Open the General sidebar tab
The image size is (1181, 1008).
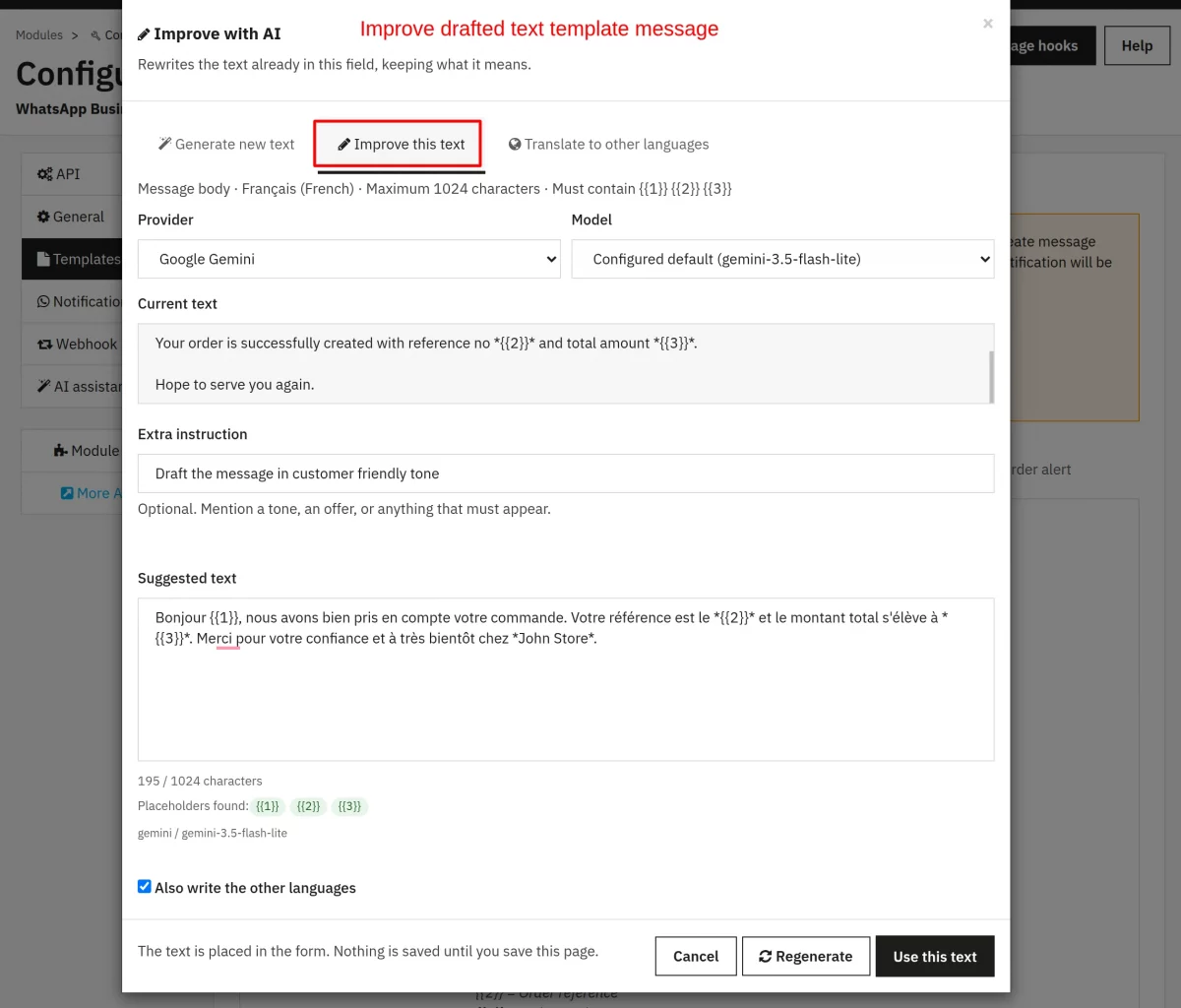pyautogui.click(x=71, y=217)
